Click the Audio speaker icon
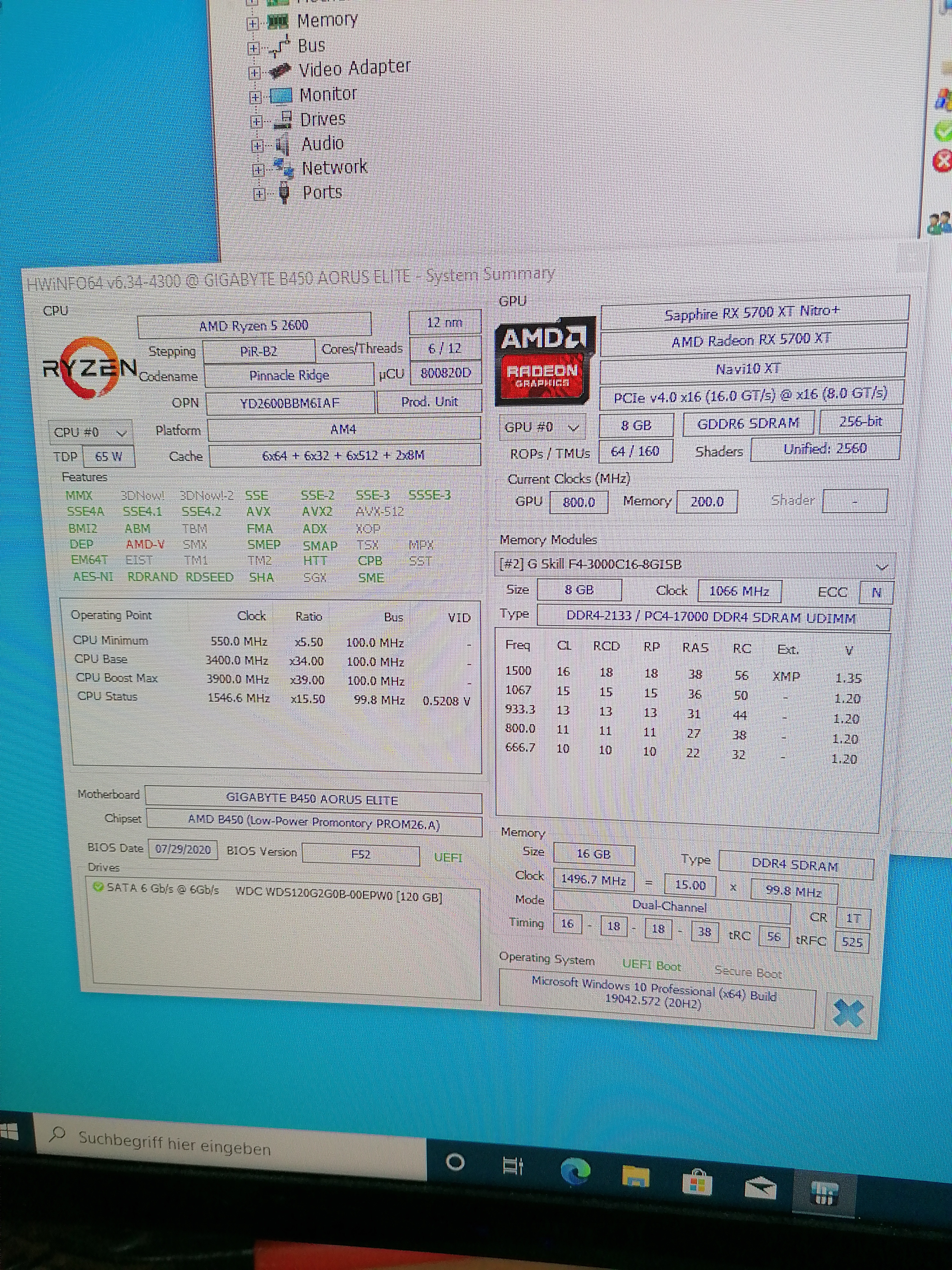This screenshot has width=952, height=1270. pos(283,144)
